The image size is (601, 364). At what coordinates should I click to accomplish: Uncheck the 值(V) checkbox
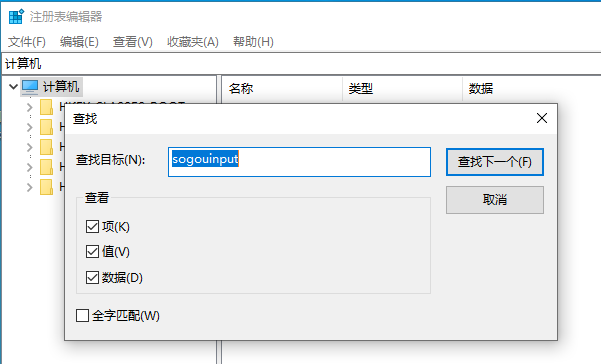tap(92, 252)
